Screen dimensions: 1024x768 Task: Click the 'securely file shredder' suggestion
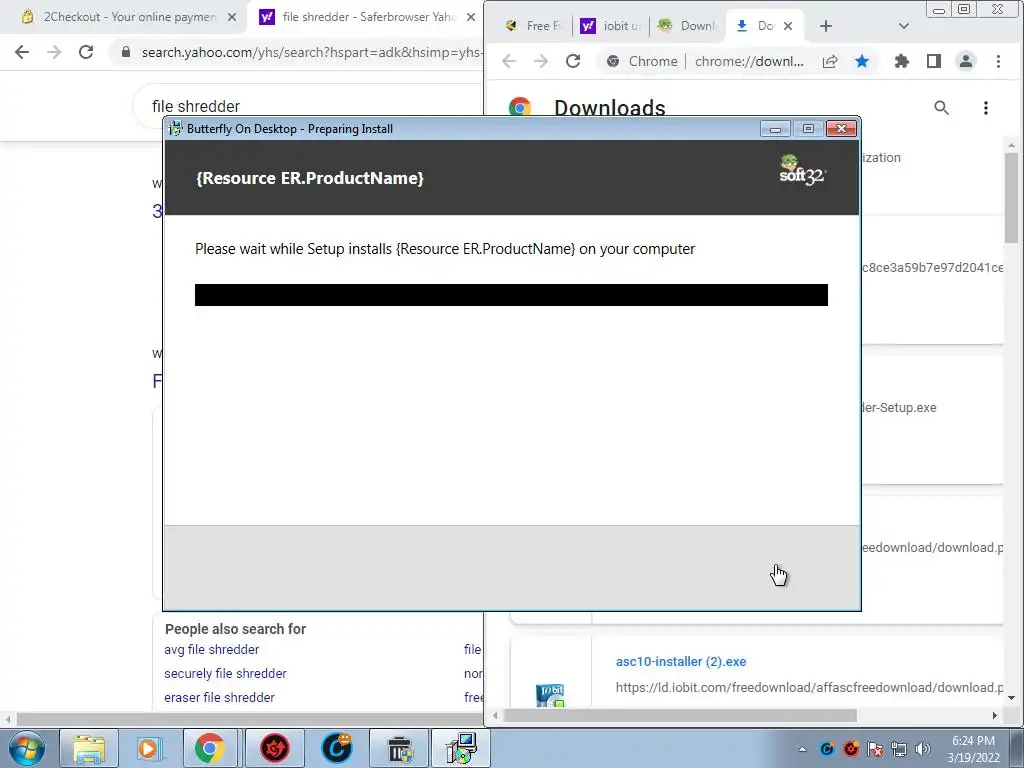pyautogui.click(x=225, y=673)
